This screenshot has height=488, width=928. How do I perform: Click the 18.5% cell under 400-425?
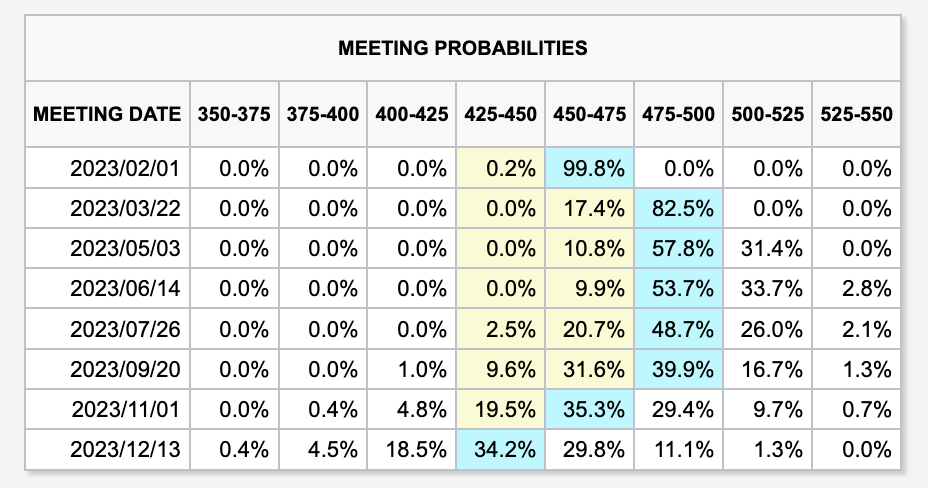point(411,449)
